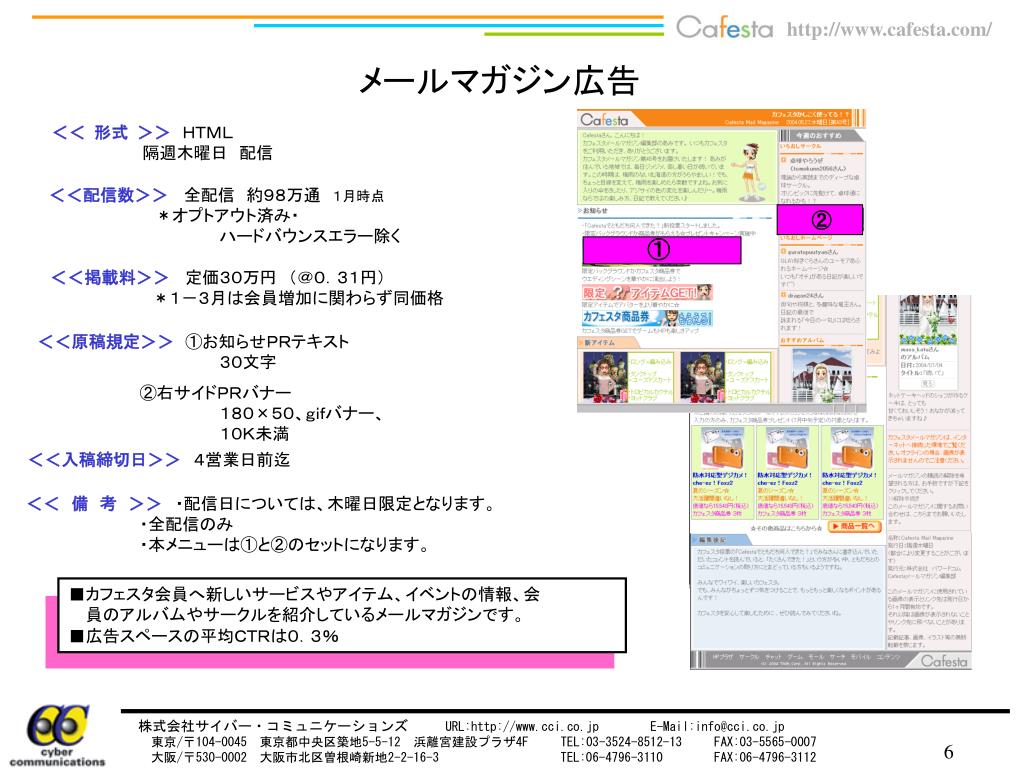This screenshot has width=1024, height=768.
Task: Click the '<<原稿規定>>' heading
Action: [105, 342]
